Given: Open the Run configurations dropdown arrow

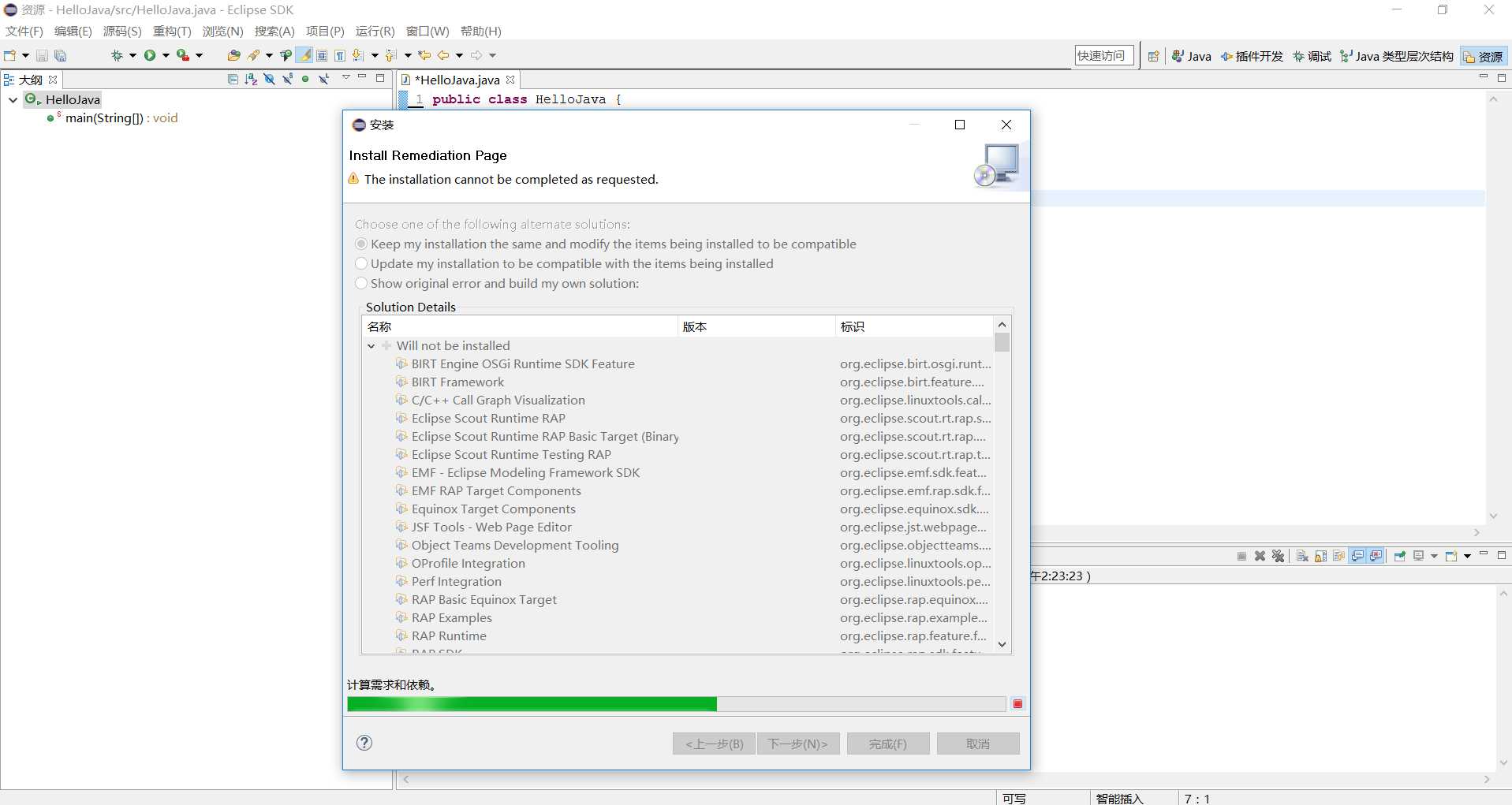Looking at the screenshot, I should (166, 55).
